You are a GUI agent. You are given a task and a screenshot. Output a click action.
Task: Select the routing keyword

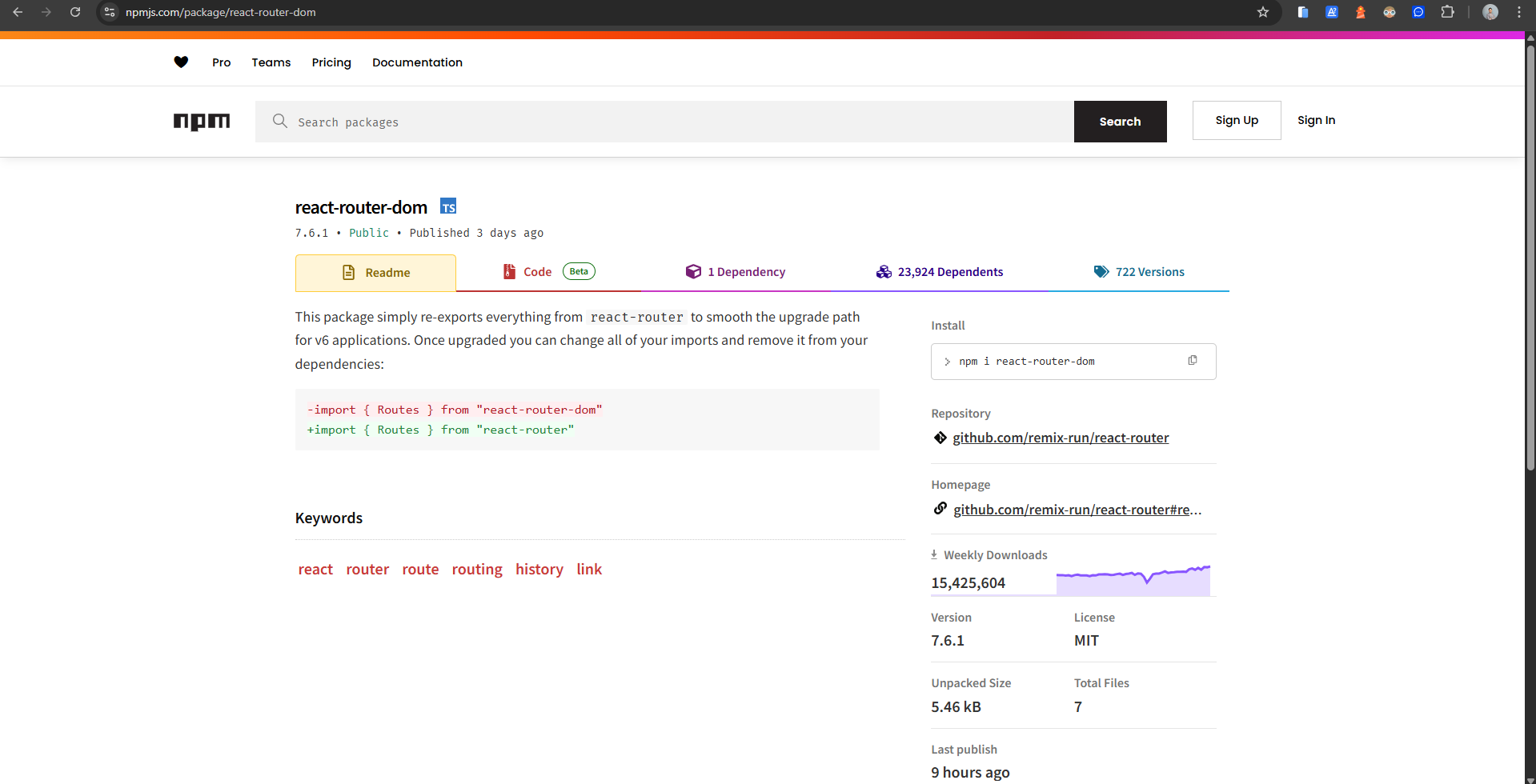[477, 570]
